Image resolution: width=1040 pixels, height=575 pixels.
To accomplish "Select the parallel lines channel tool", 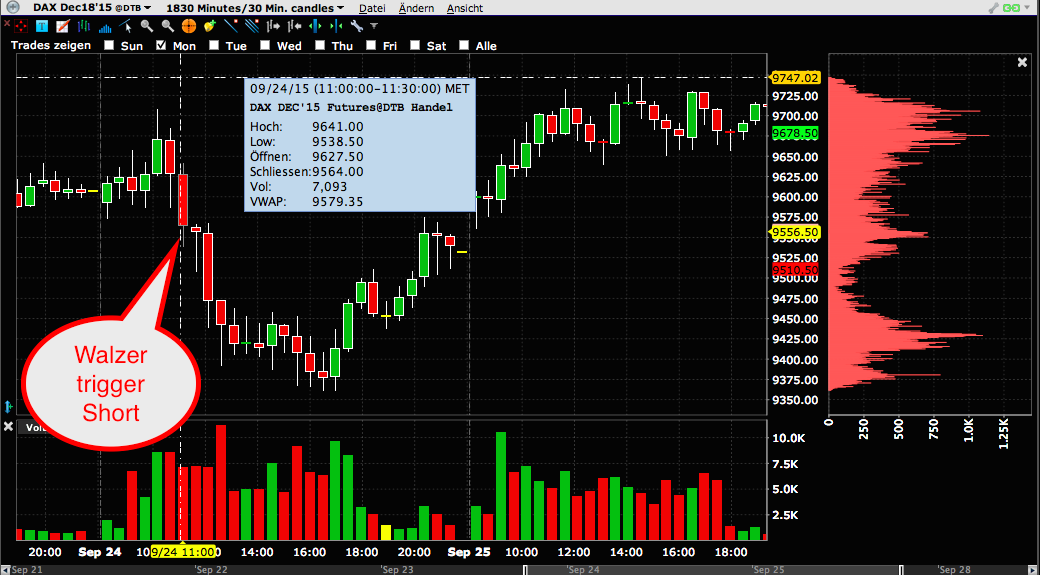I will (x=251, y=27).
